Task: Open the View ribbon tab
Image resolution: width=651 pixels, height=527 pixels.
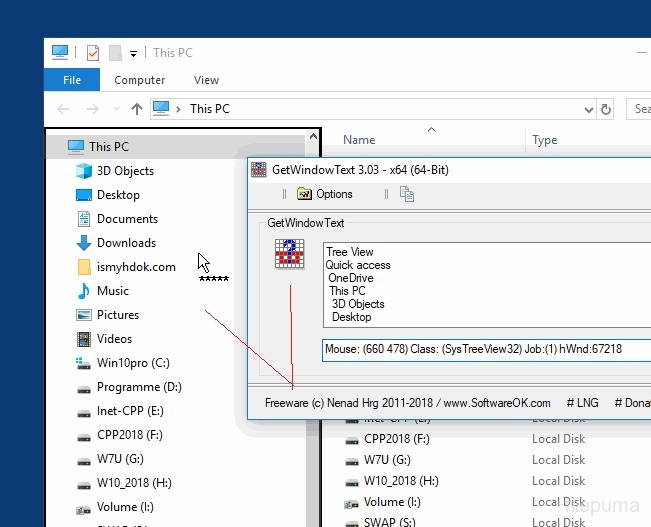Action: [x=206, y=80]
